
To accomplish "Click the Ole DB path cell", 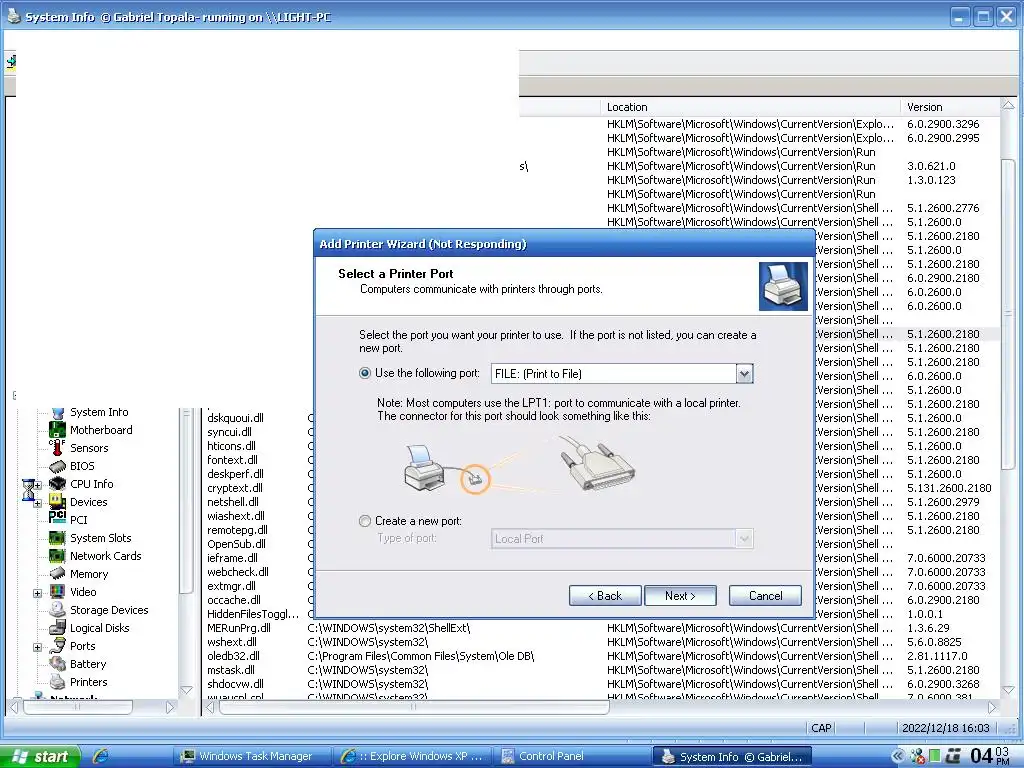I will [x=421, y=656].
